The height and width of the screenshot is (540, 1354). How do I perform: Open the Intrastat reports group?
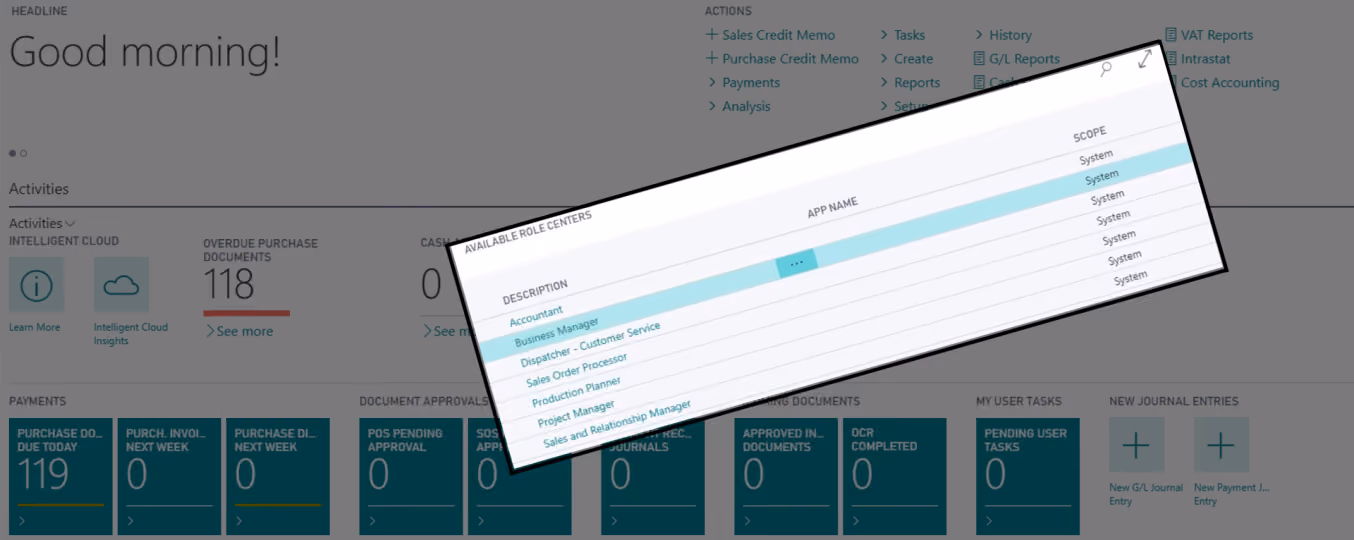[1198, 59]
